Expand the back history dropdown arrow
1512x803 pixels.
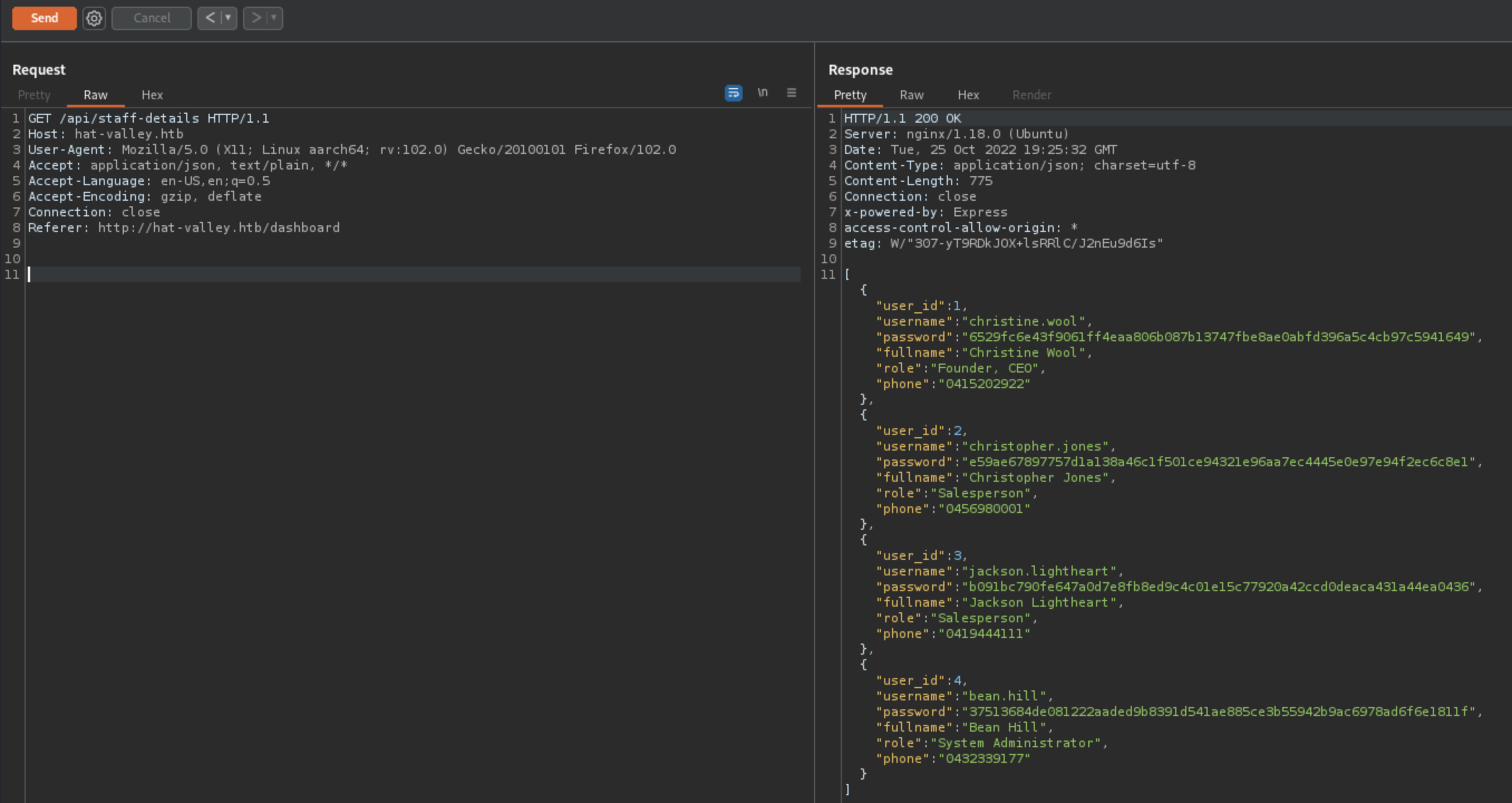[x=229, y=18]
